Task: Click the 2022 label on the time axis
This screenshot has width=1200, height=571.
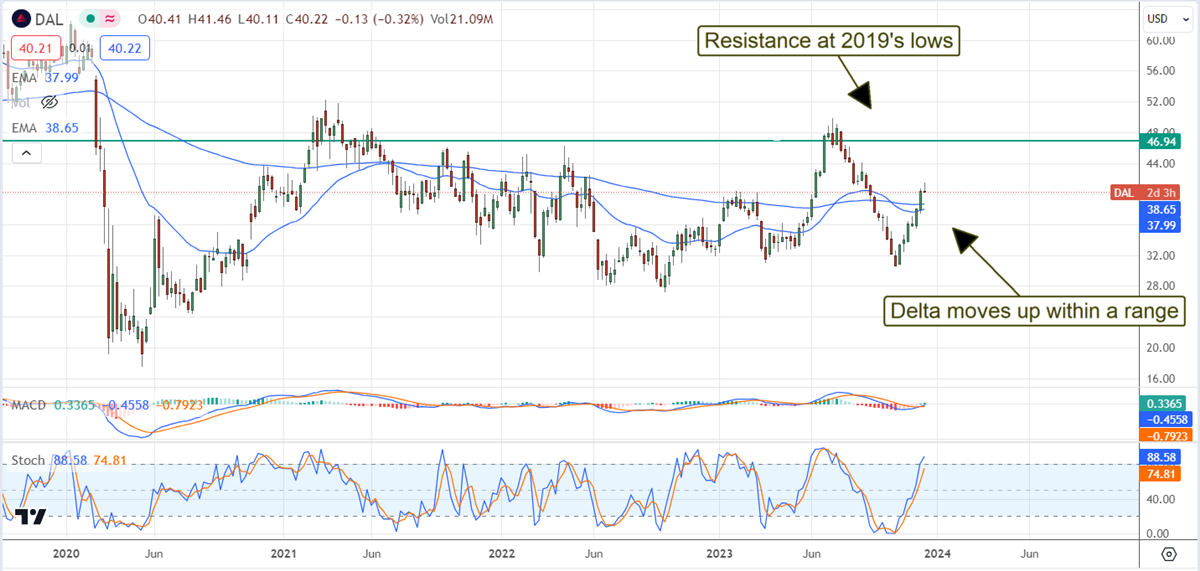Action: pos(502,553)
